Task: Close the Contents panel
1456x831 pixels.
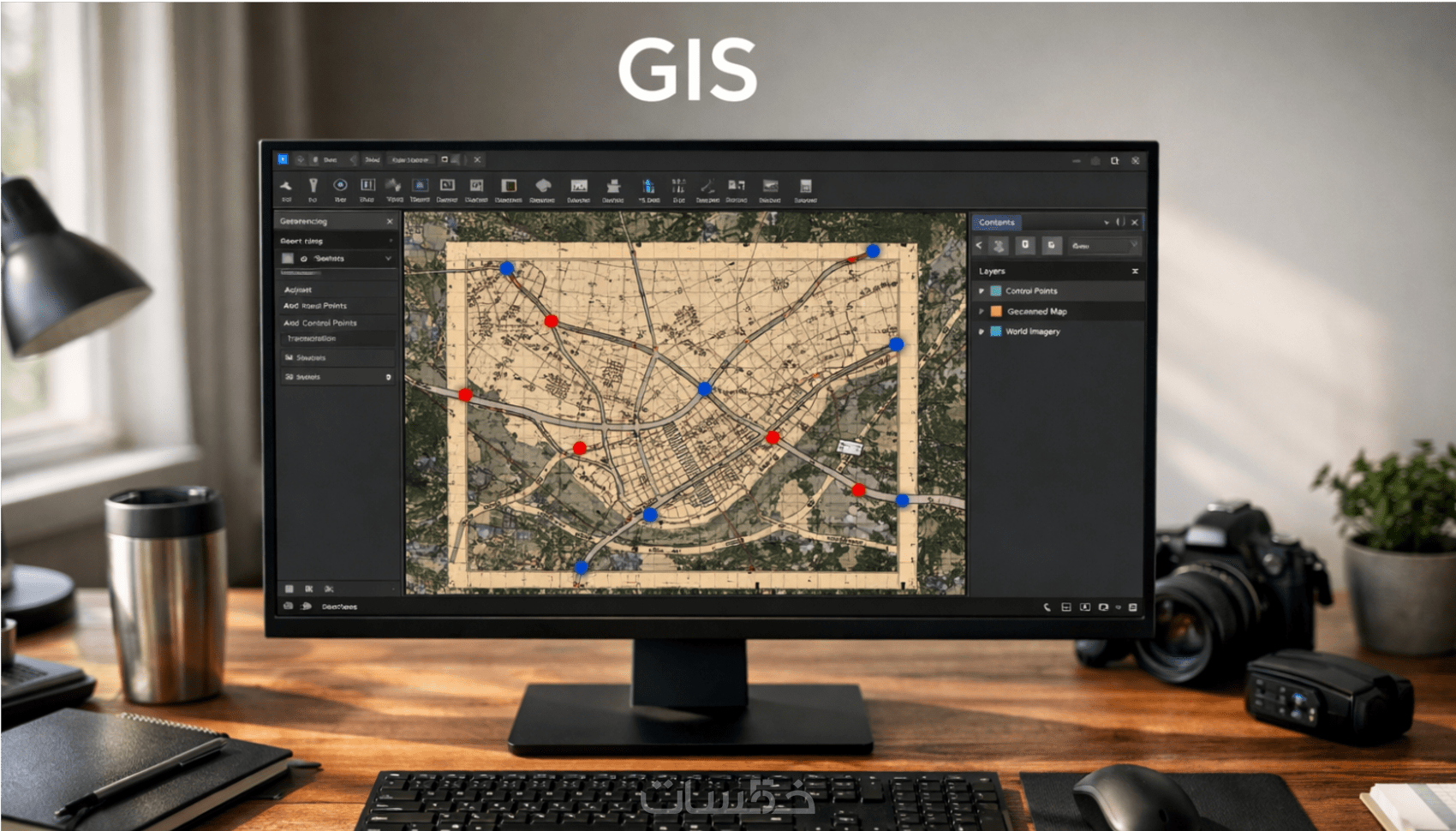Action: tap(1135, 222)
